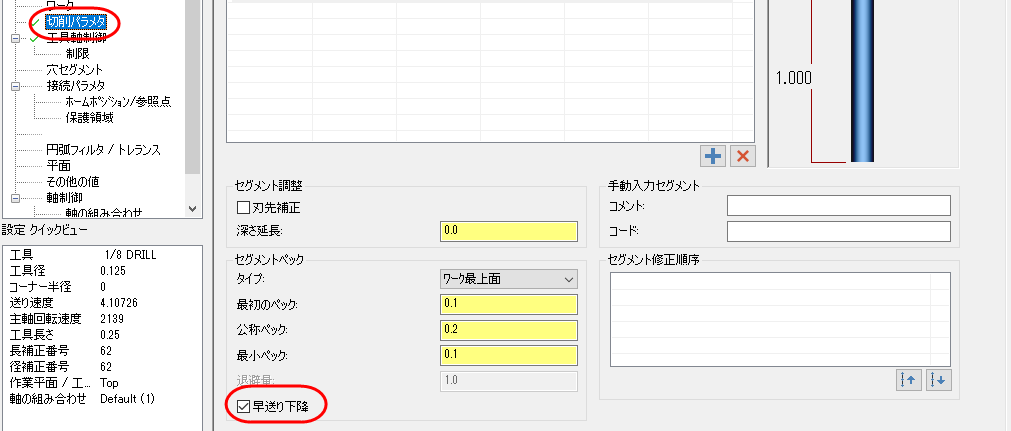Click the 長補正番号 value 62
The width and height of the screenshot is (1011, 431).
[x=106, y=351]
